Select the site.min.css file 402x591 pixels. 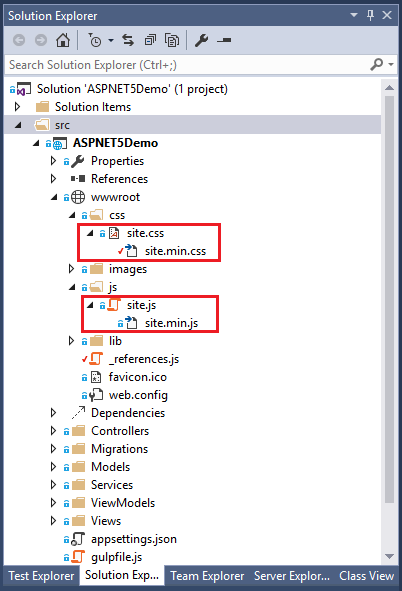pos(176,251)
